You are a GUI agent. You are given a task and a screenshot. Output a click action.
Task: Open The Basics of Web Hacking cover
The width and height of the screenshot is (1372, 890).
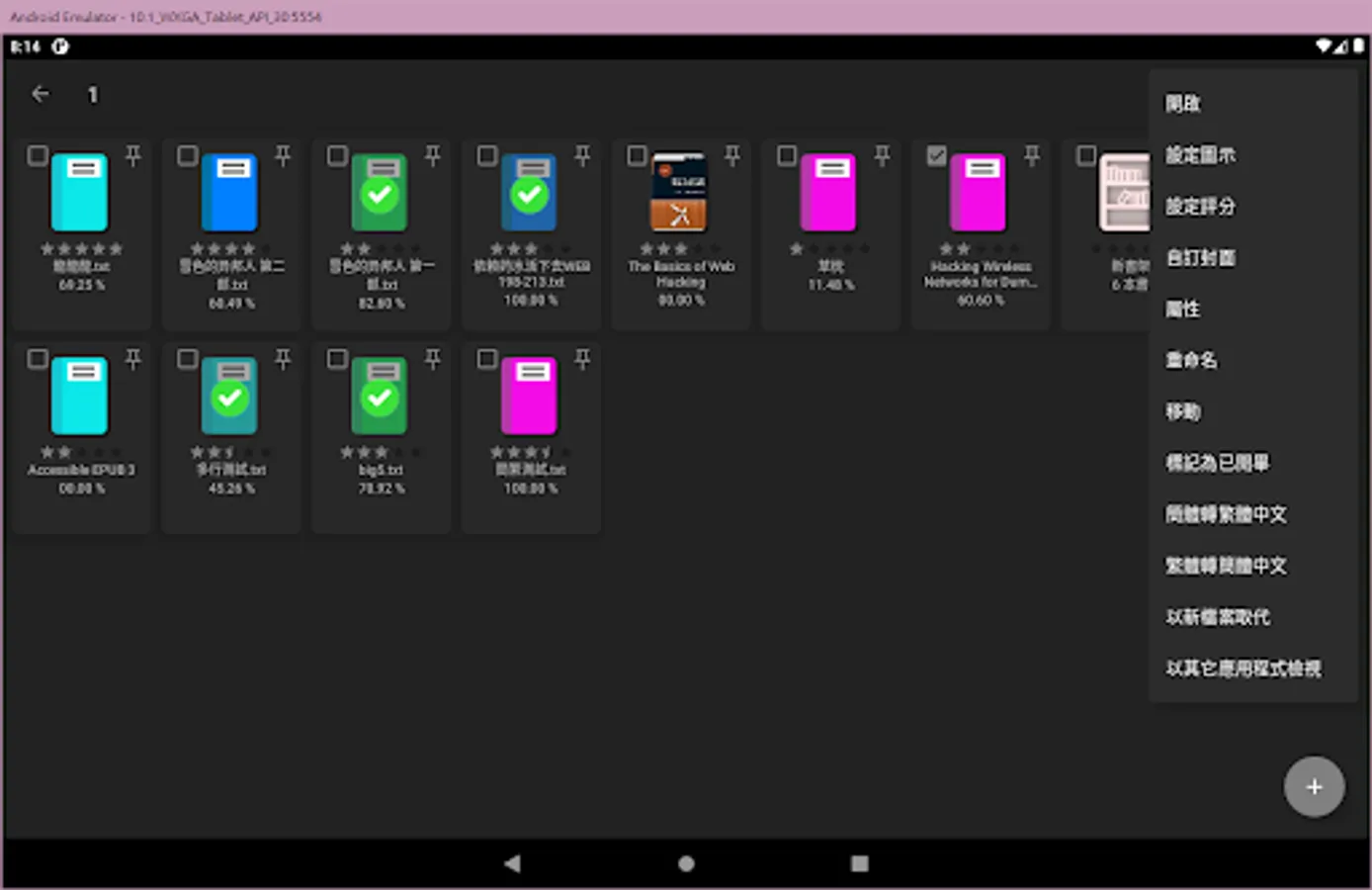point(679,192)
